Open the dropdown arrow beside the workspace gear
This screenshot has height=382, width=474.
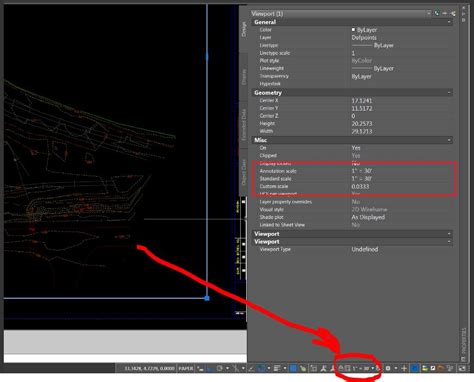(396, 368)
